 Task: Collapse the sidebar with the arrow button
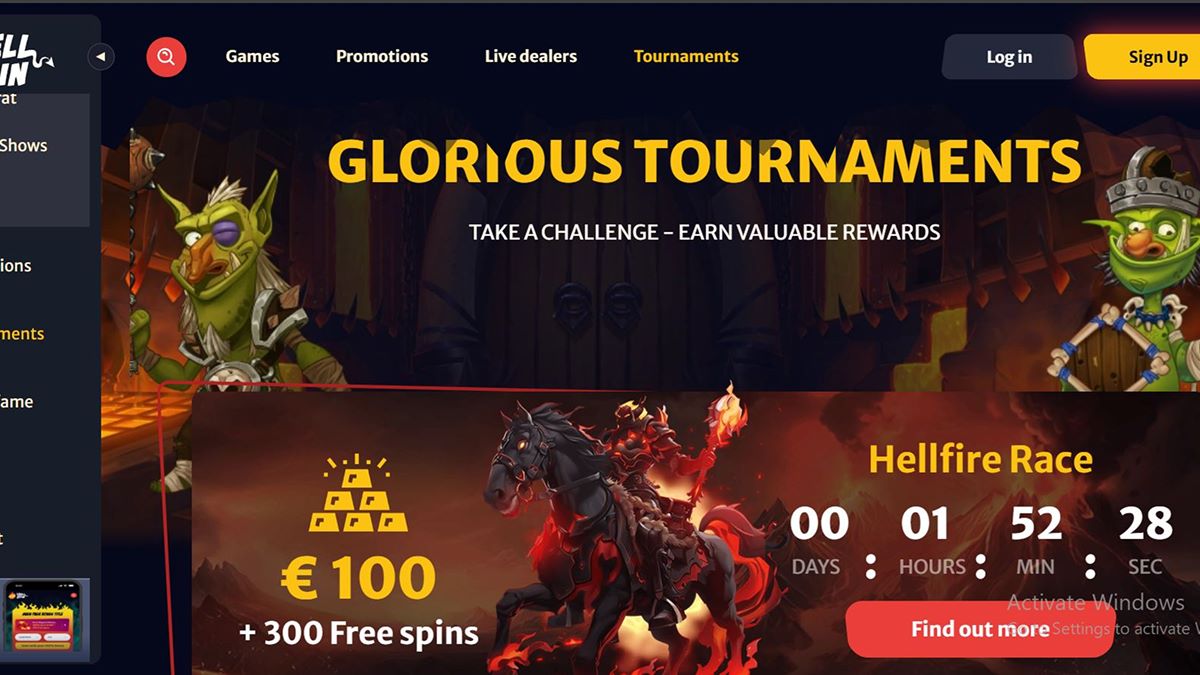coord(101,57)
